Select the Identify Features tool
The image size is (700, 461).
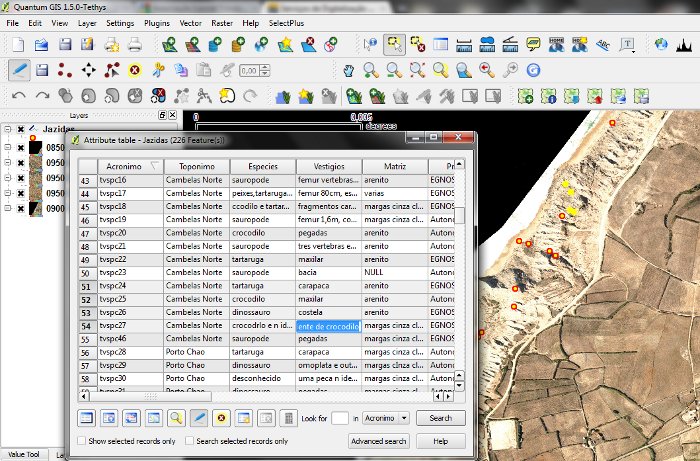(371, 44)
